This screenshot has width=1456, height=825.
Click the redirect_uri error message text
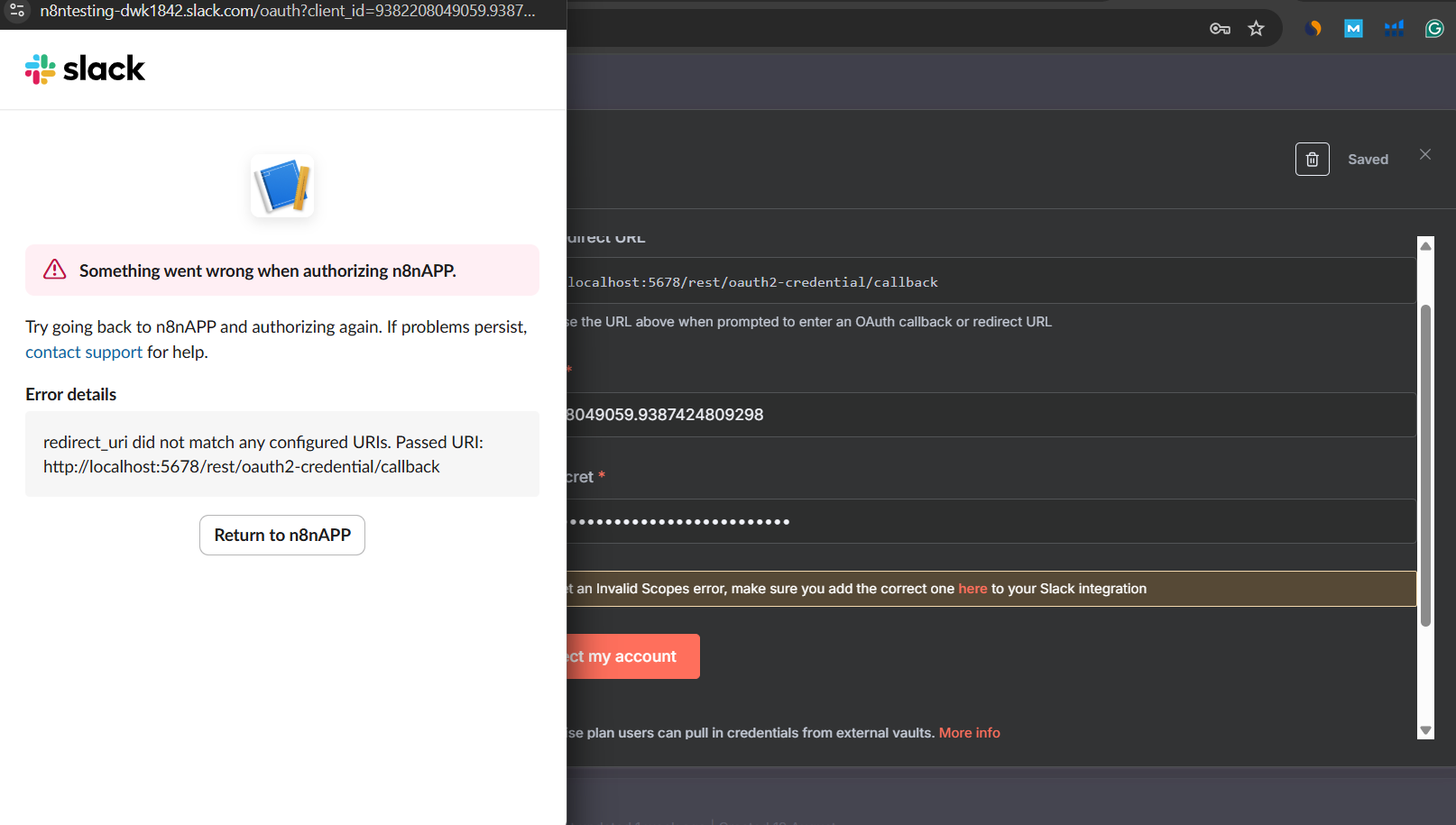click(263, 454)
